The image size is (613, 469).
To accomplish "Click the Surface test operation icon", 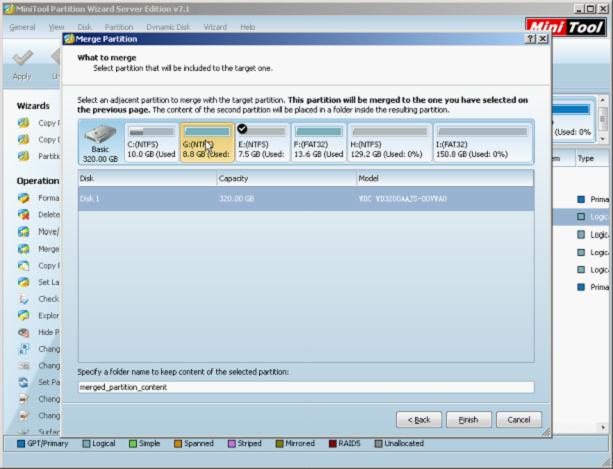I will pos(23,431).
